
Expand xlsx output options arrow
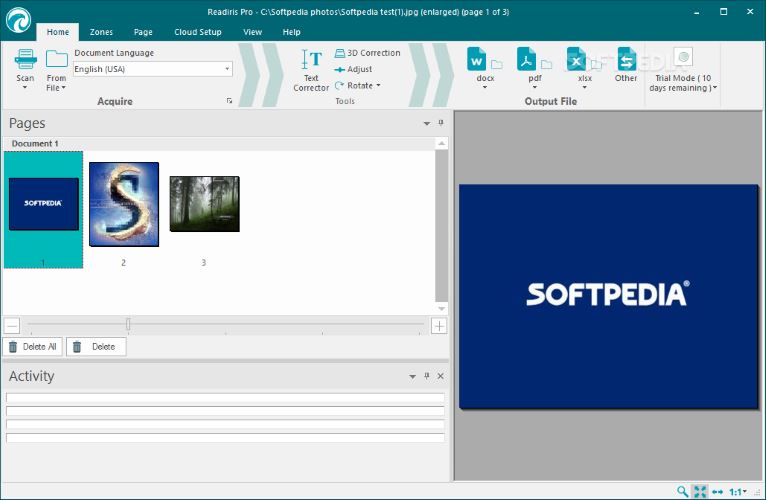585,87
